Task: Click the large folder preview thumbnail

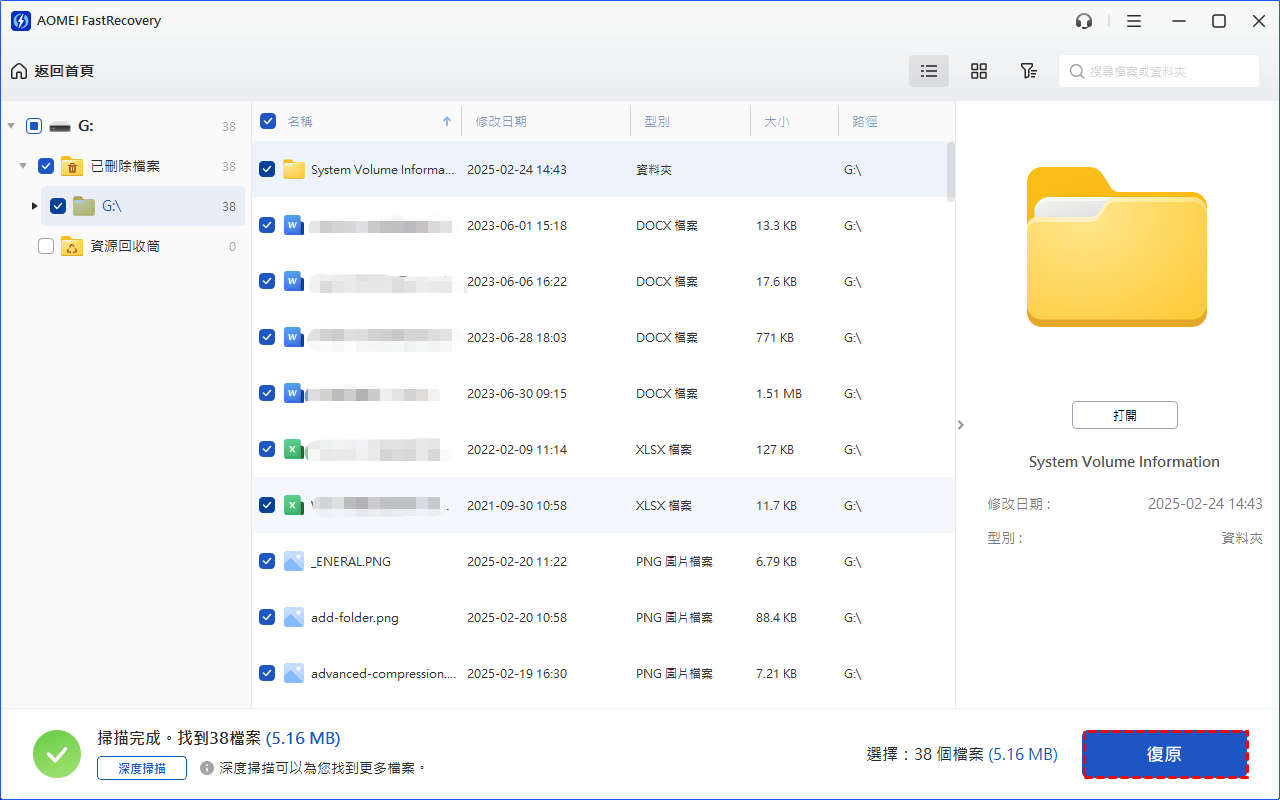Action: coord(1117,246)
